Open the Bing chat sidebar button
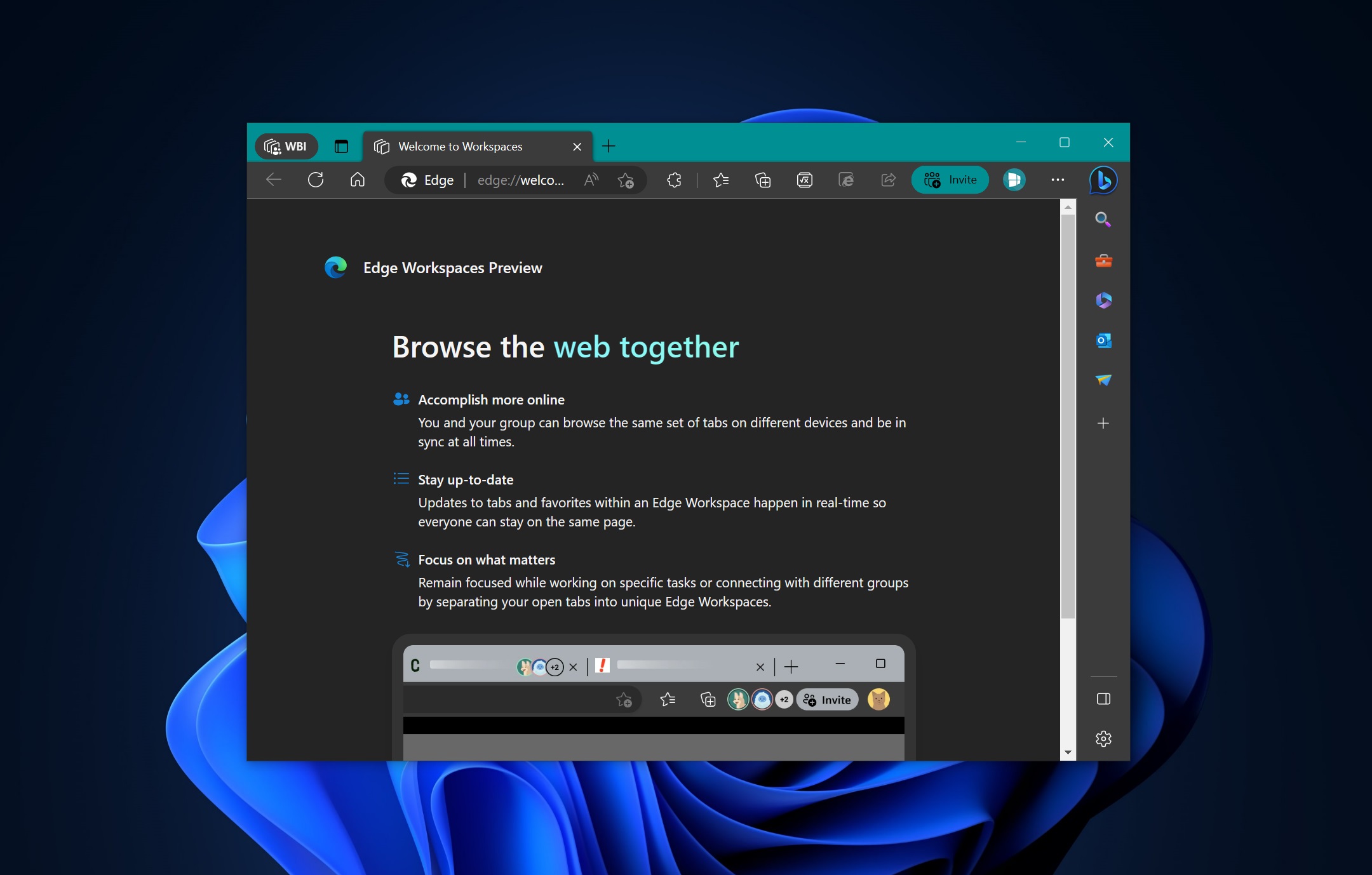This screenshot has height=875, width=1372. (1104, 180)
